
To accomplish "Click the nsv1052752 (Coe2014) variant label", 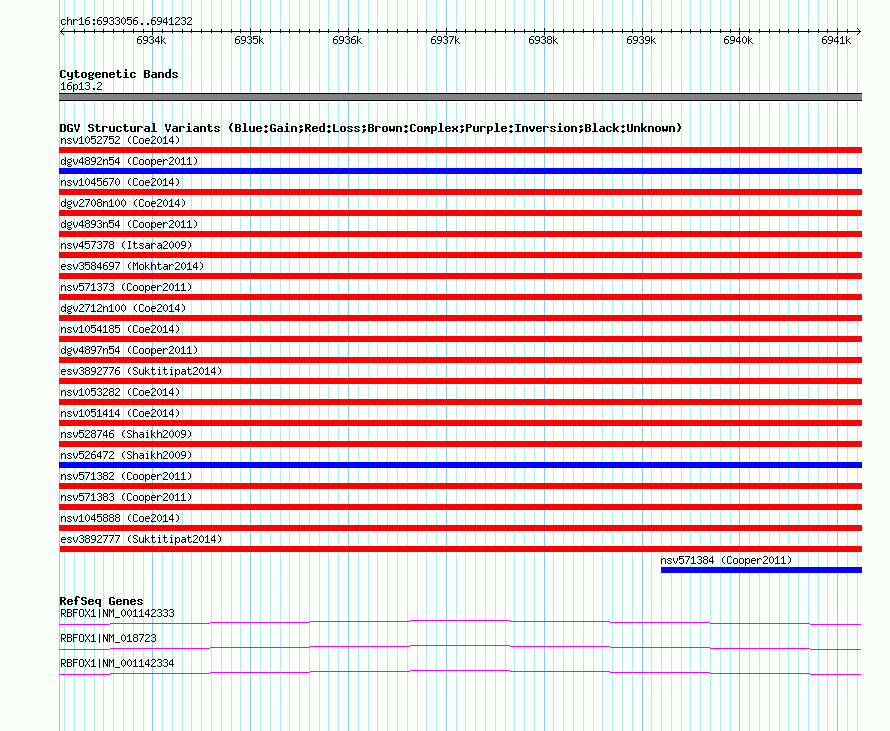I will [x=120, y=140].
